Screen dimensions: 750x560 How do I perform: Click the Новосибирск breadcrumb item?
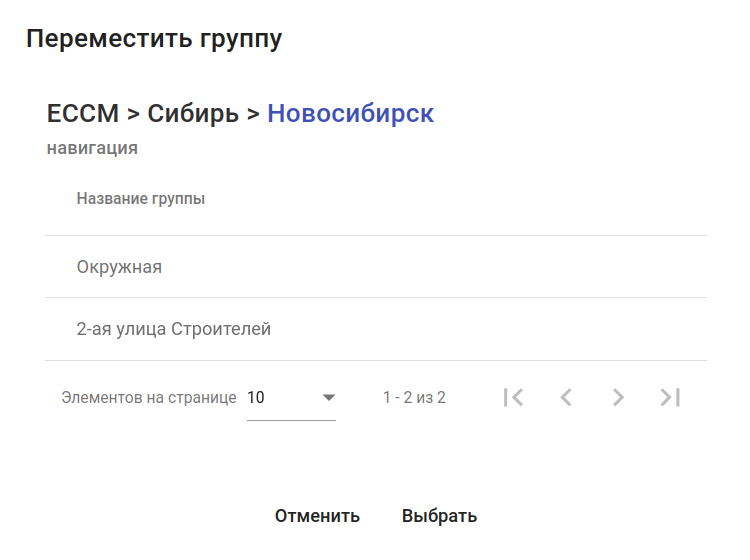[350, 114]
